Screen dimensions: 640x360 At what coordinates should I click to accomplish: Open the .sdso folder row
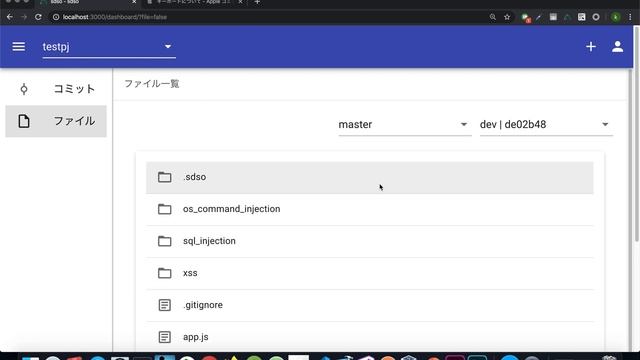coord(369,177)
